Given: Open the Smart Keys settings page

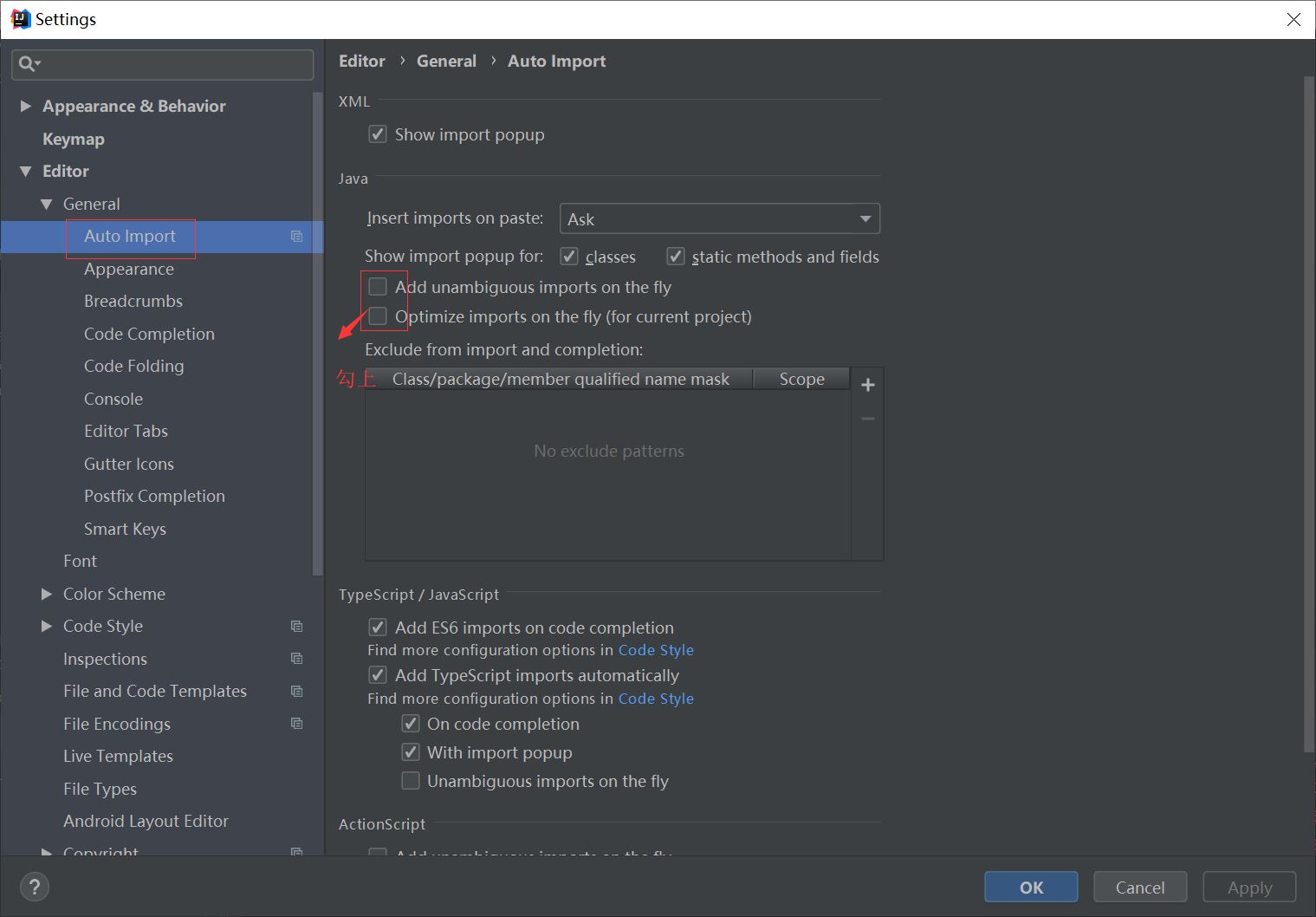Looking at the screenshot, I should pos(125,529).
